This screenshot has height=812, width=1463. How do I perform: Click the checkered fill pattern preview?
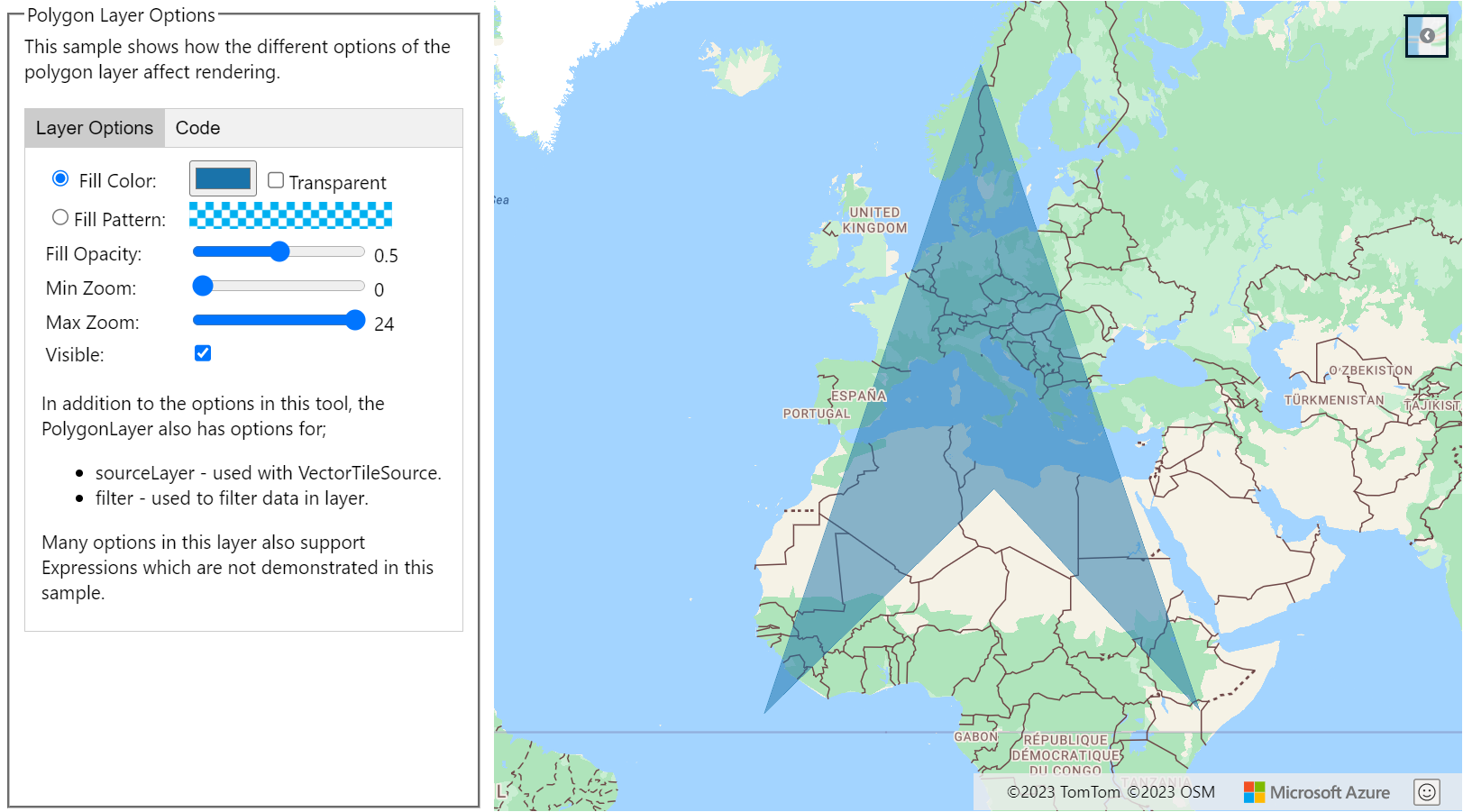290,215
